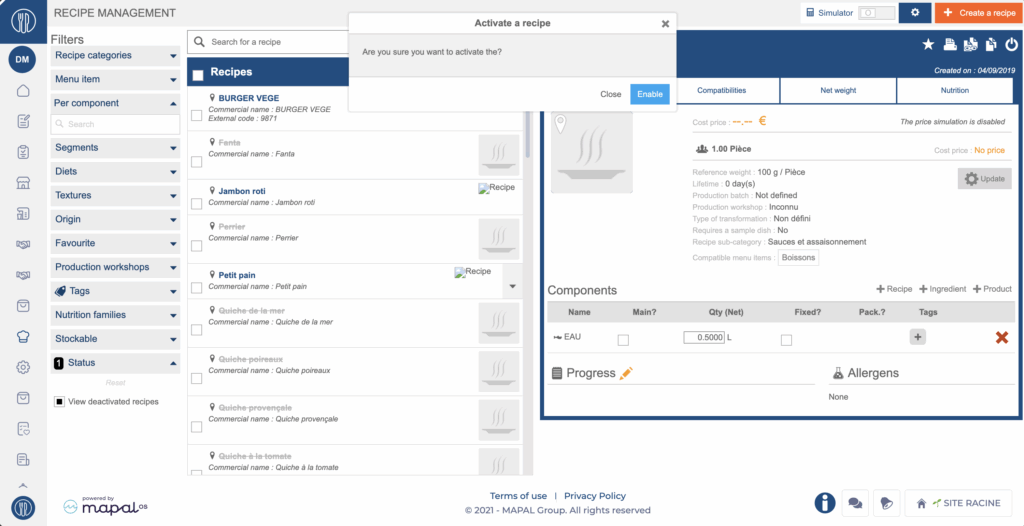The width and height of the screenshot is (1024, 526).
Task: Expand the Menu item filter
Action: 116,80
